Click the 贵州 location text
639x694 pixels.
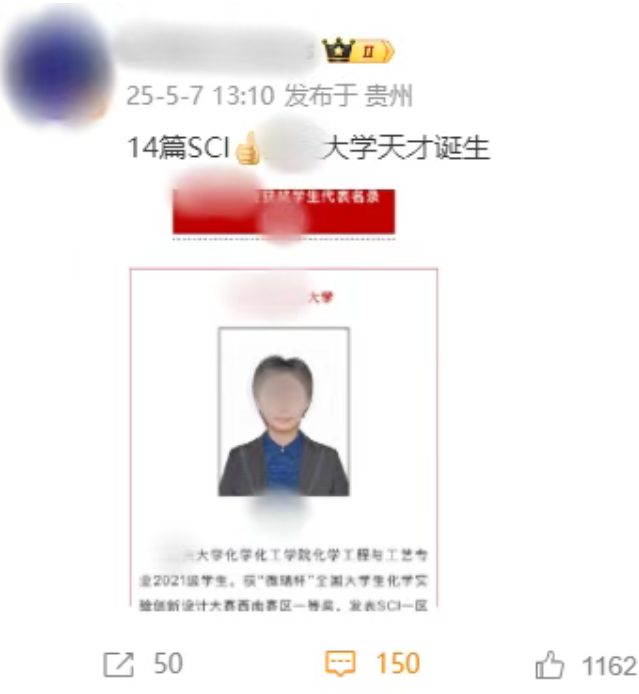(389, 96)
